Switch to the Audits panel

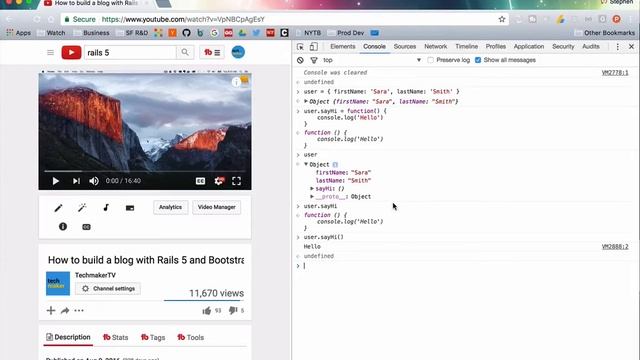click(x=591, y=47)
